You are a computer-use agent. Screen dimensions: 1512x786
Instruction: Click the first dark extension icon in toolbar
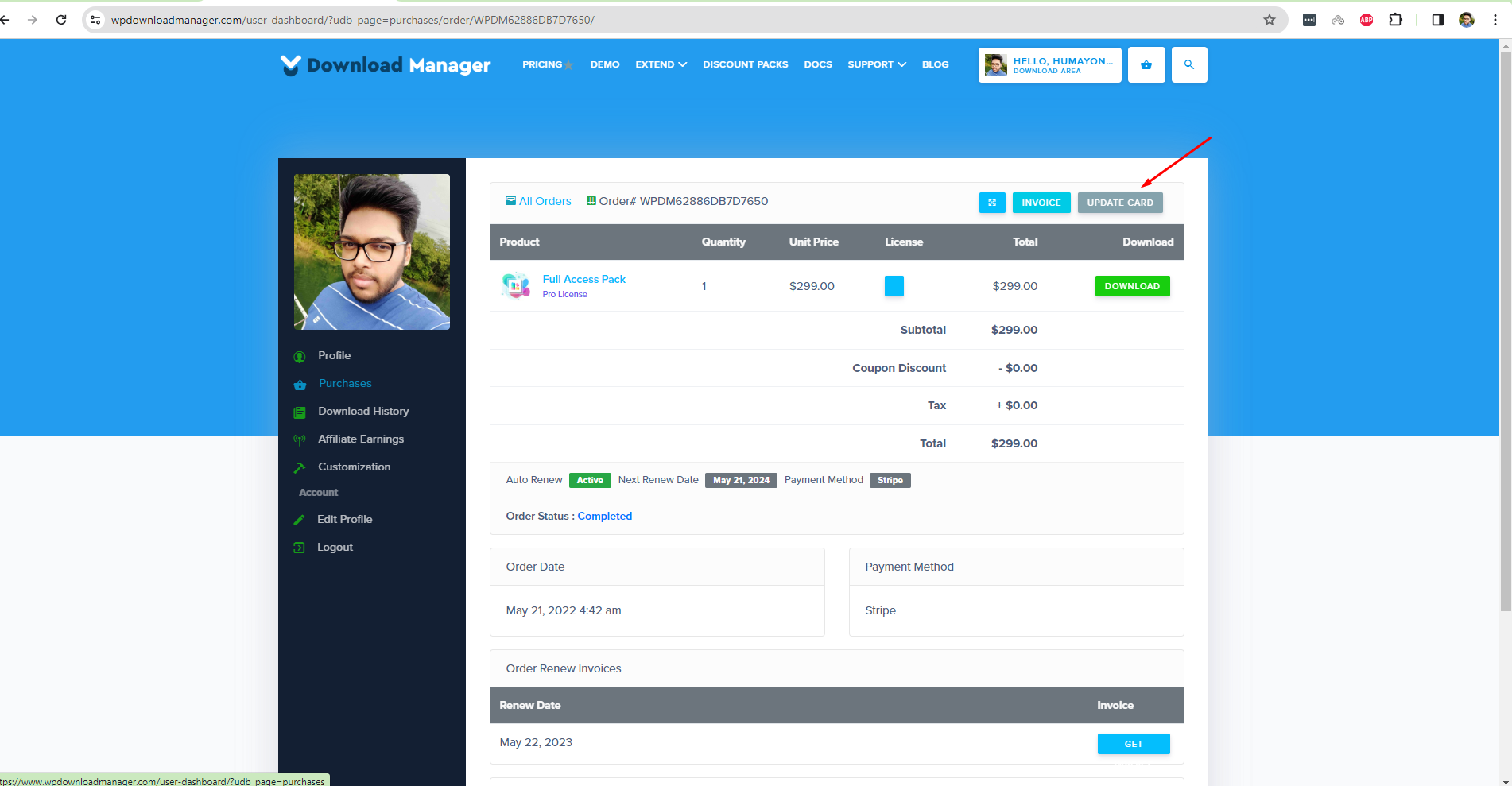(1309, 20)
